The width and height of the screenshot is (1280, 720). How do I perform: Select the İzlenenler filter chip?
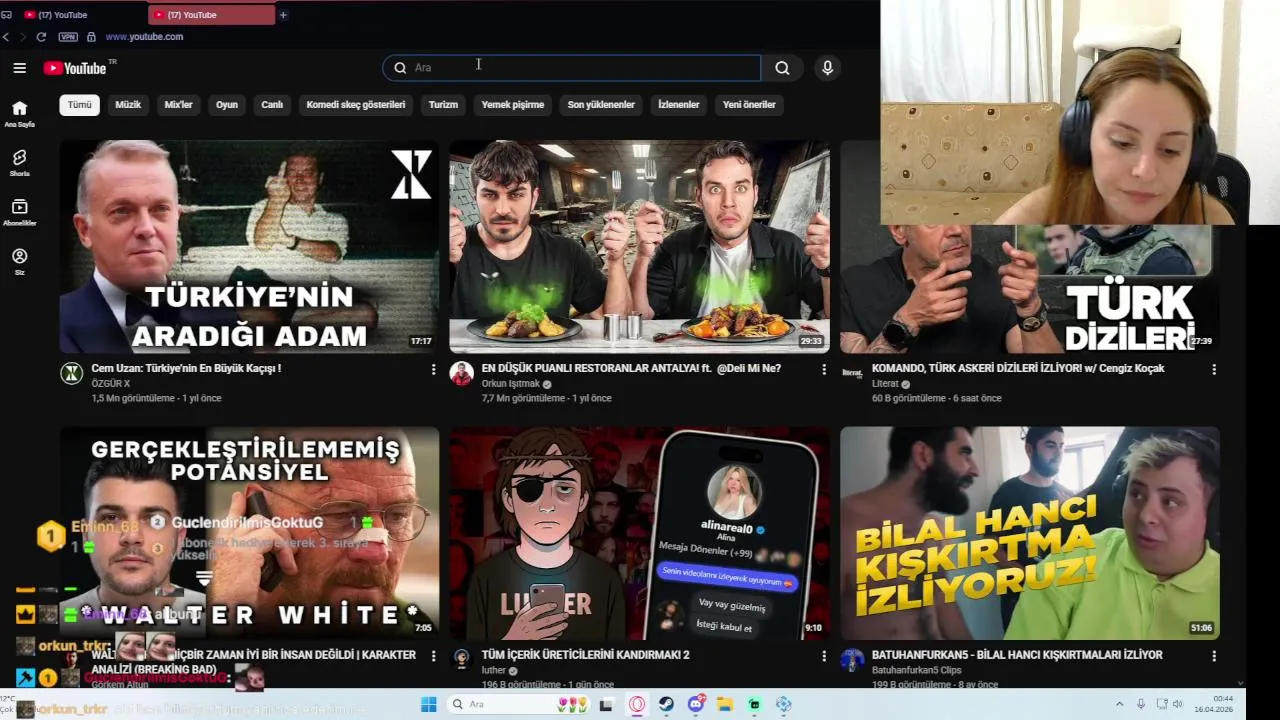click(x=679, y=105)
